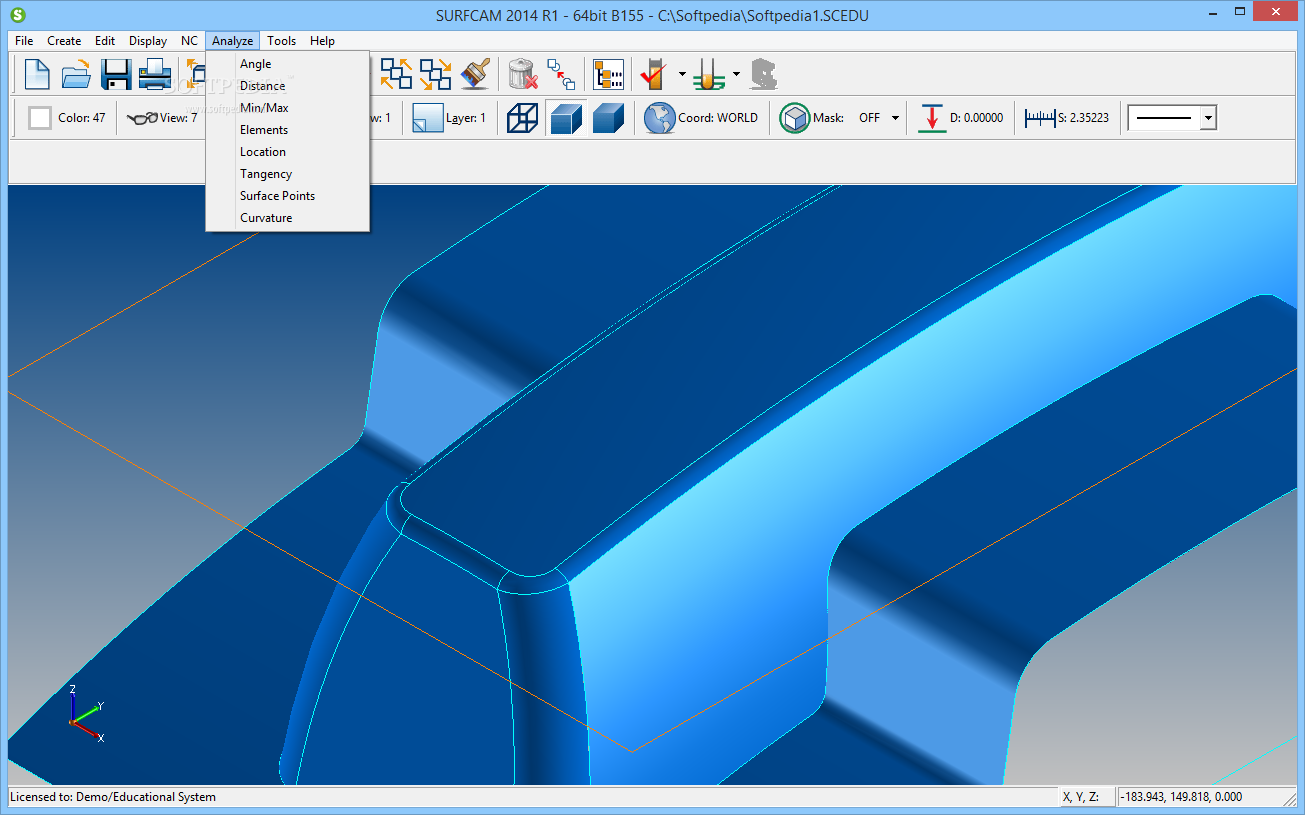Click the transform icon with two small squares

point(561,75)
